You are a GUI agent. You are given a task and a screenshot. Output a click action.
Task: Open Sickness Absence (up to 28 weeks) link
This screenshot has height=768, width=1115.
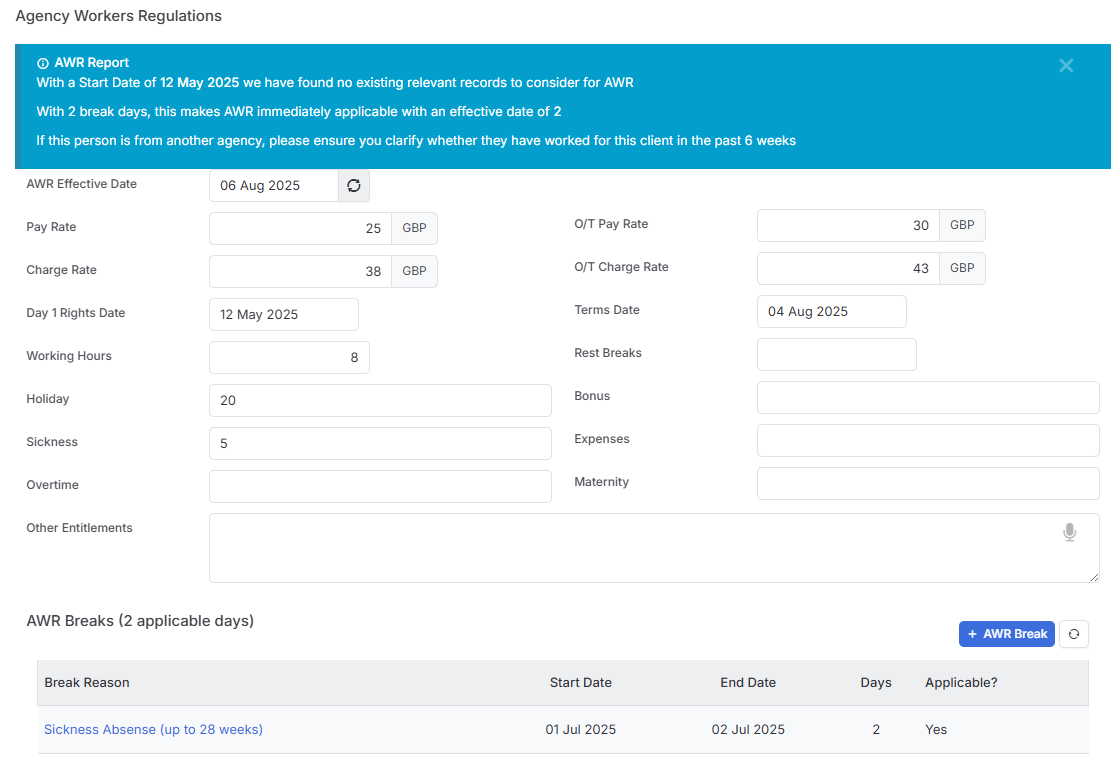[x=154, y=730]
